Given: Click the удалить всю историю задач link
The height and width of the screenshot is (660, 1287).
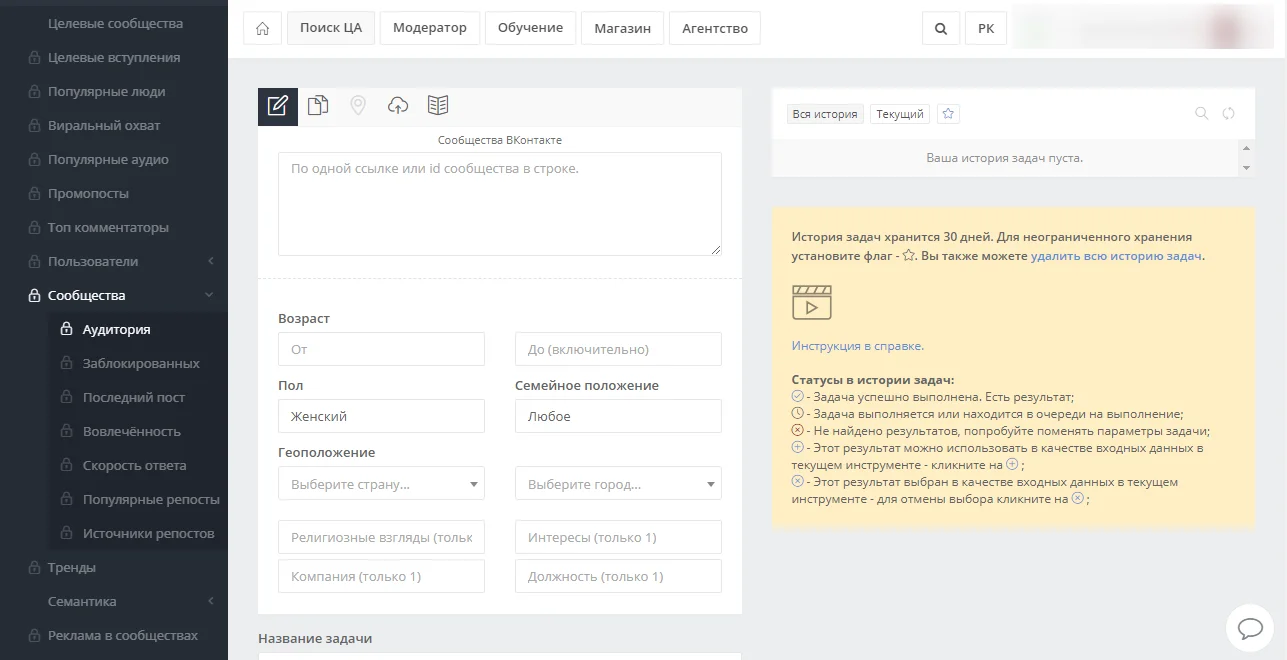Looking at the screenshot, I should [1116, 256].
